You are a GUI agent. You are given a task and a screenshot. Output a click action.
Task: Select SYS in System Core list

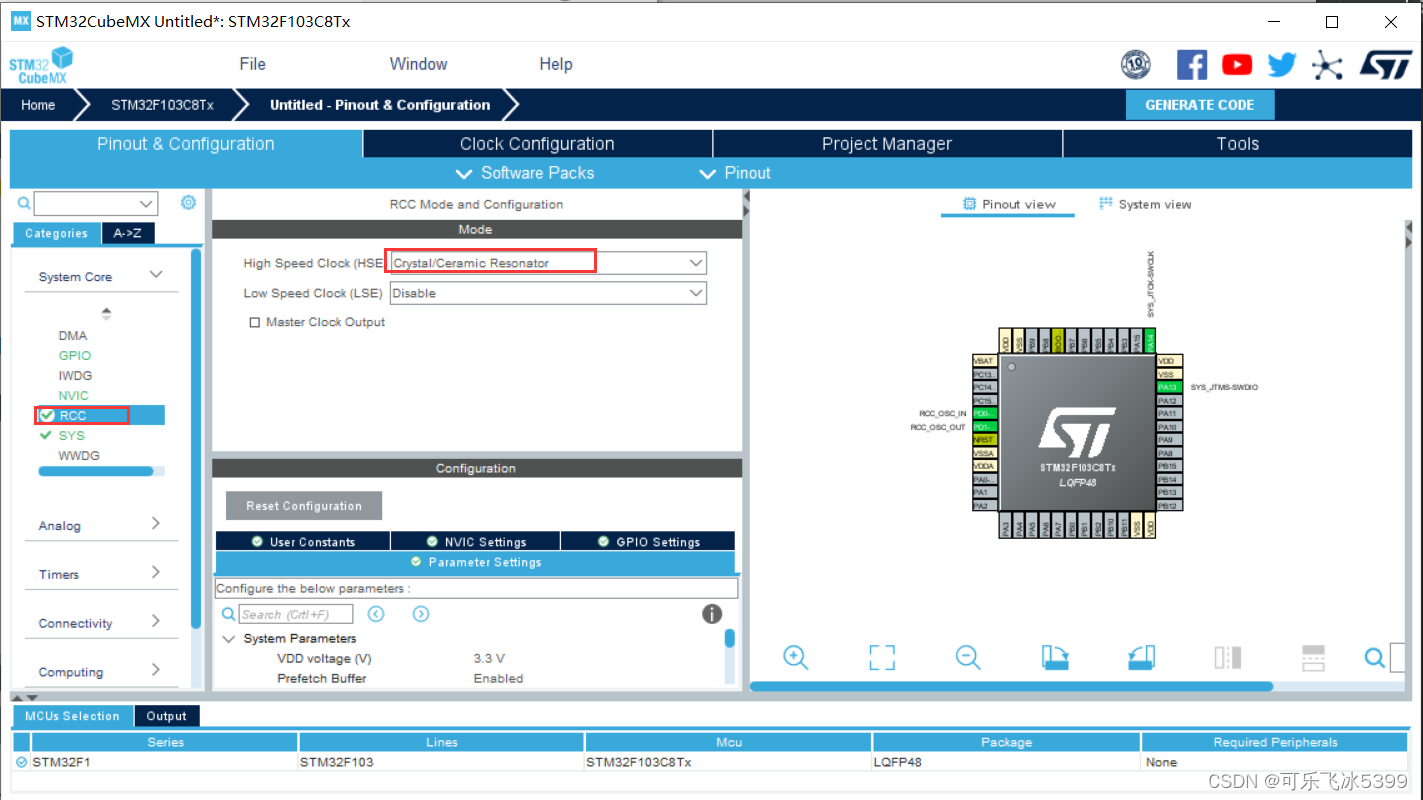72,435
